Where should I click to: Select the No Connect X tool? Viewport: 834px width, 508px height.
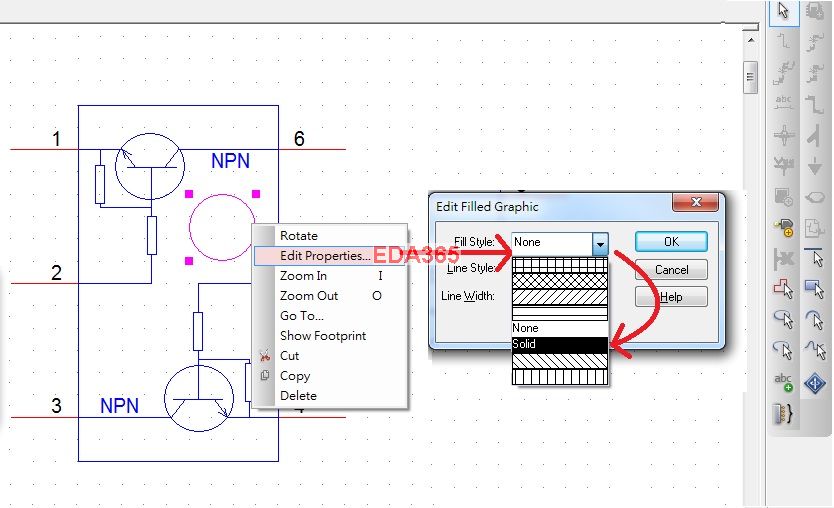click(x=784, y=259)
